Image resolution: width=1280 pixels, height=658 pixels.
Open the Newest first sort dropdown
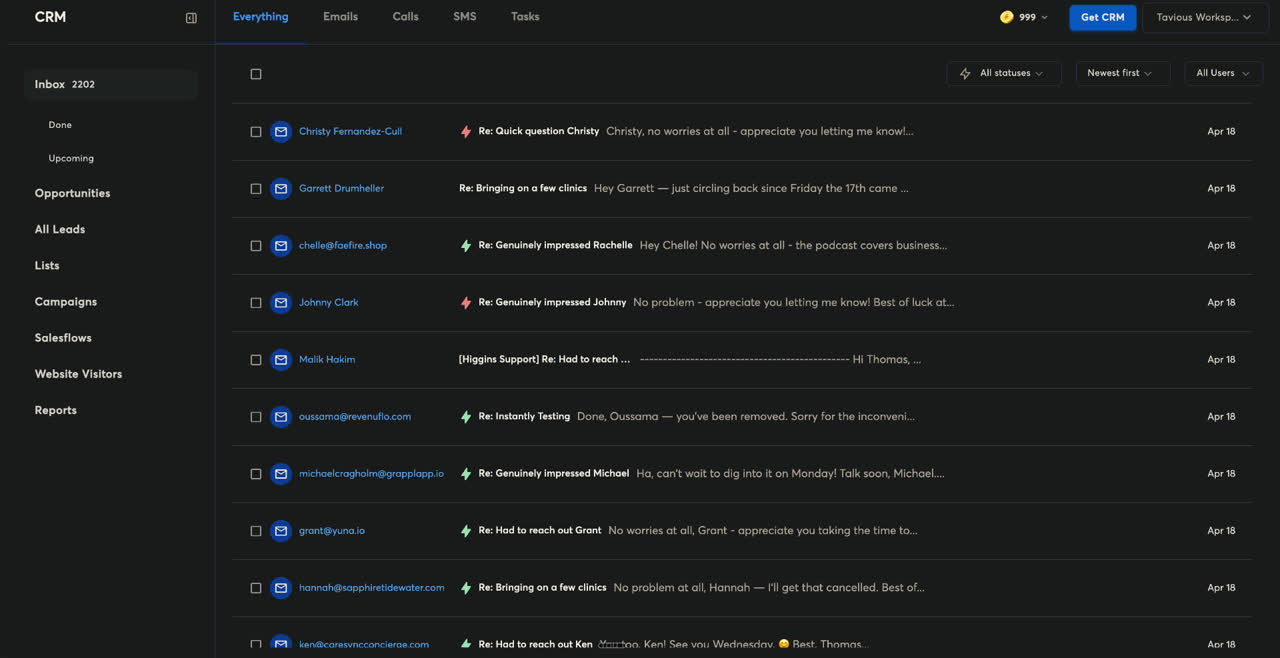pos(1122,73)
